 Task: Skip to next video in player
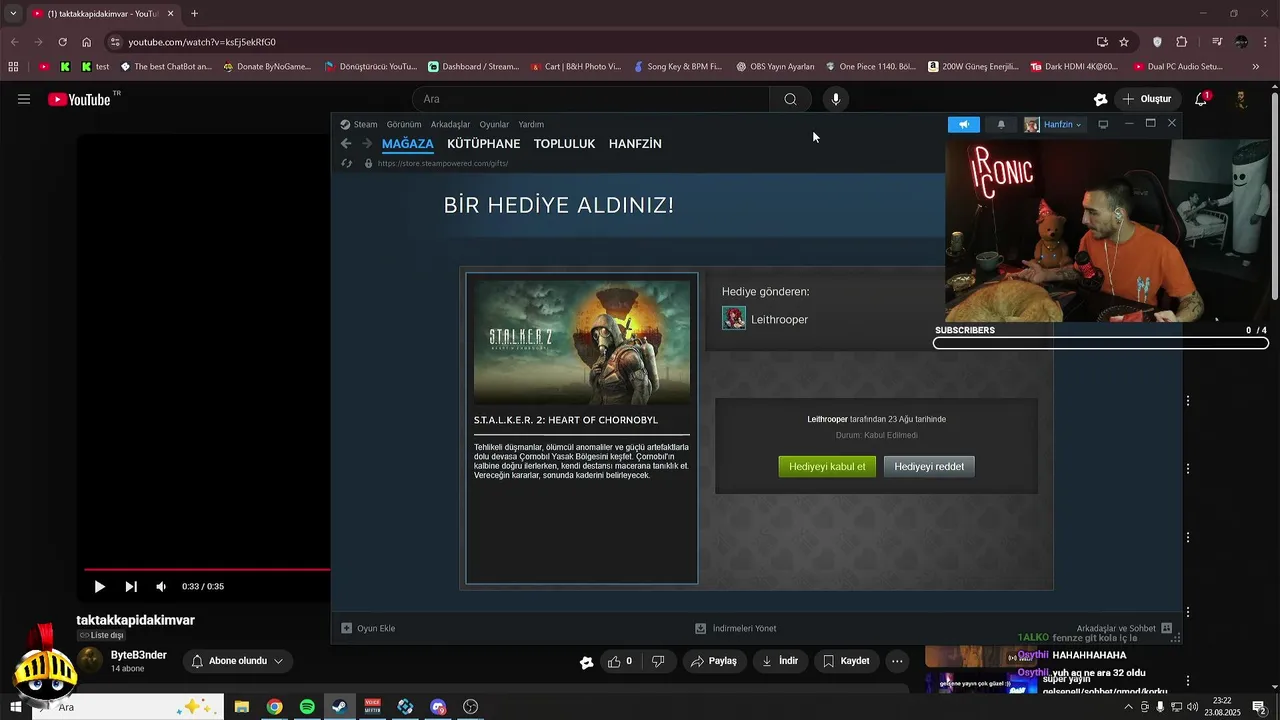point(131,587)
